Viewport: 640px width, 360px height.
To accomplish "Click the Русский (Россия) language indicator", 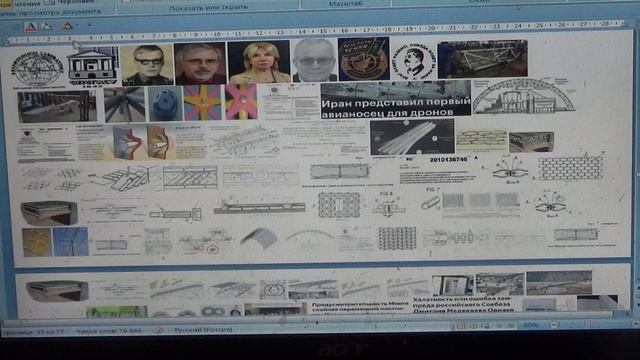I will (203, 330).
